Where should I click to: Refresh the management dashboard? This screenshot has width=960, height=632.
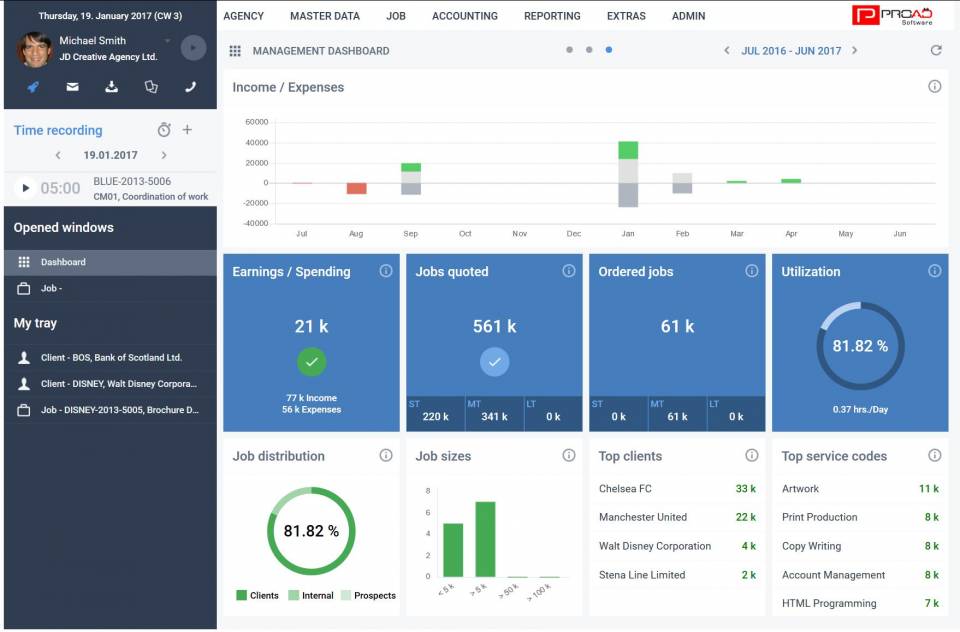936,50
